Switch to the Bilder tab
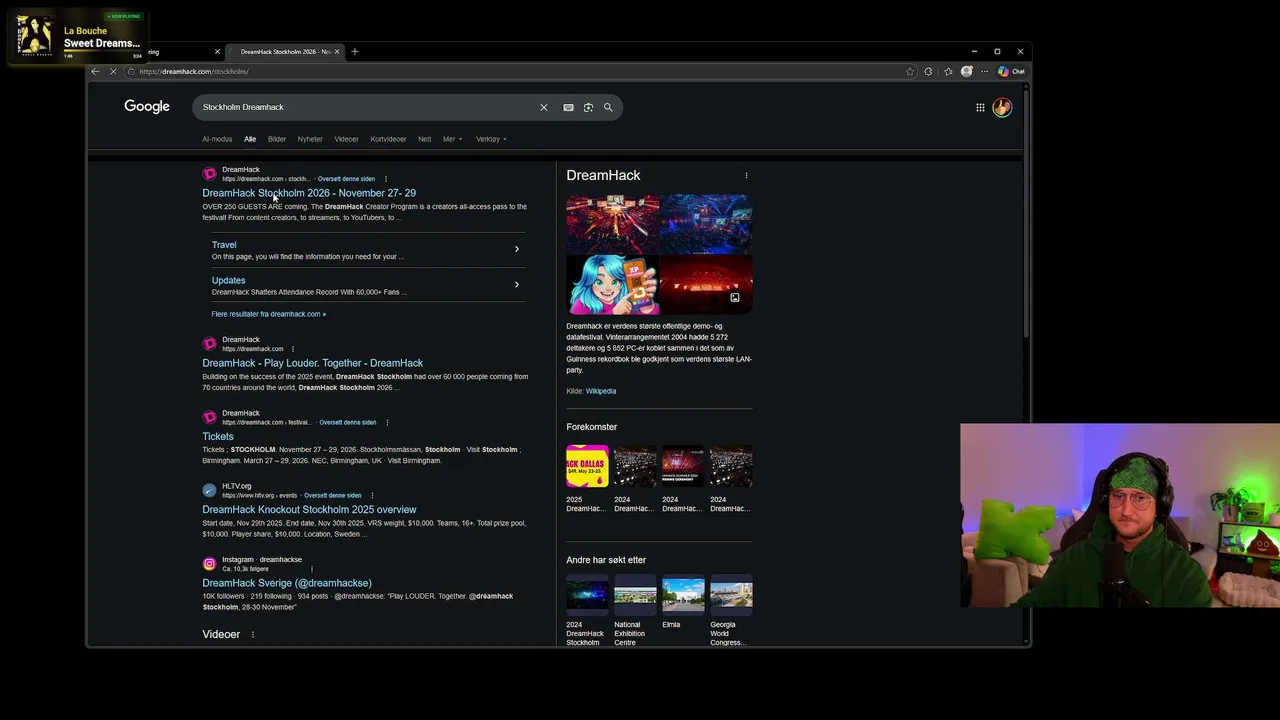 pyautogui.click(x=277, y=139)
